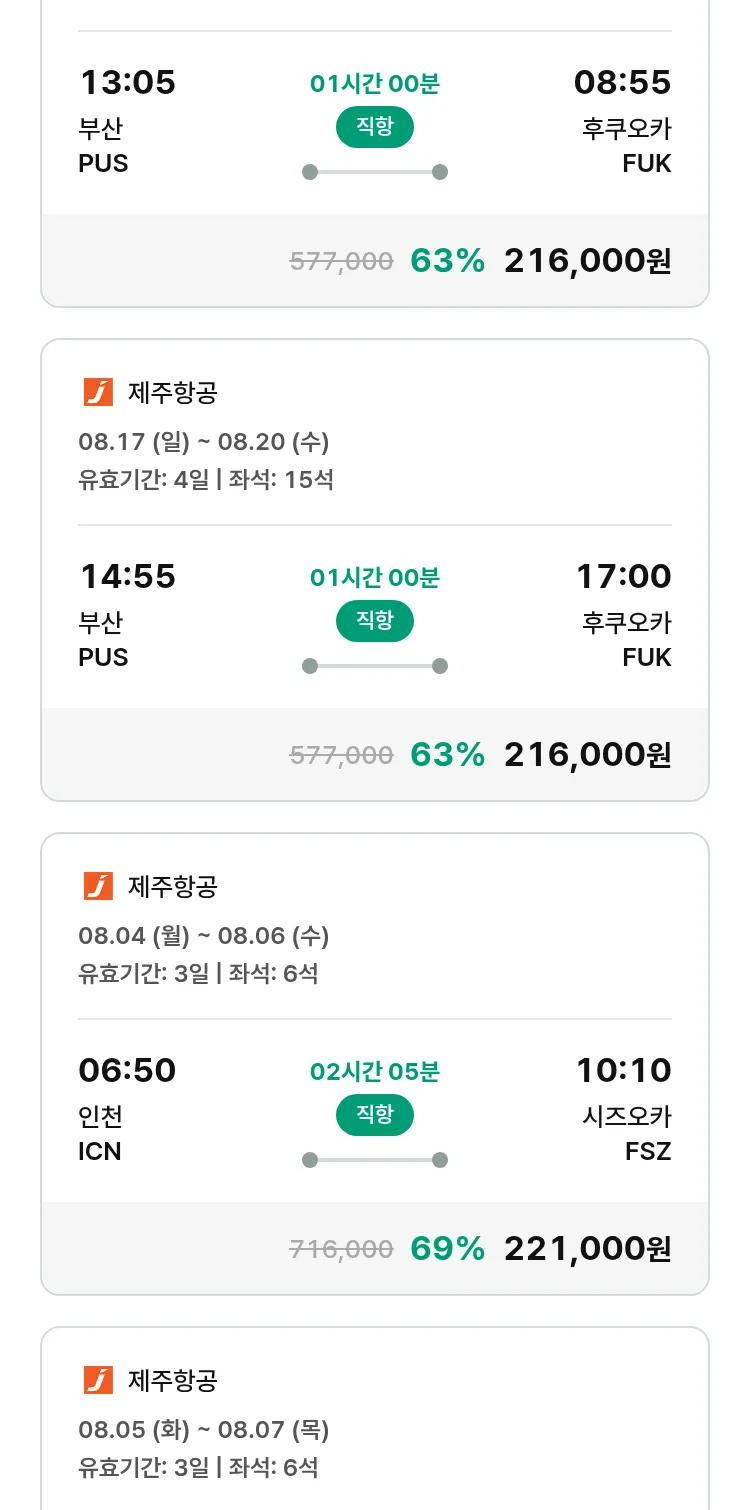Click the 06:50 departure time from 인천
The height and width of the screenshot is (1510, 750).
[x=127, y=1070]
